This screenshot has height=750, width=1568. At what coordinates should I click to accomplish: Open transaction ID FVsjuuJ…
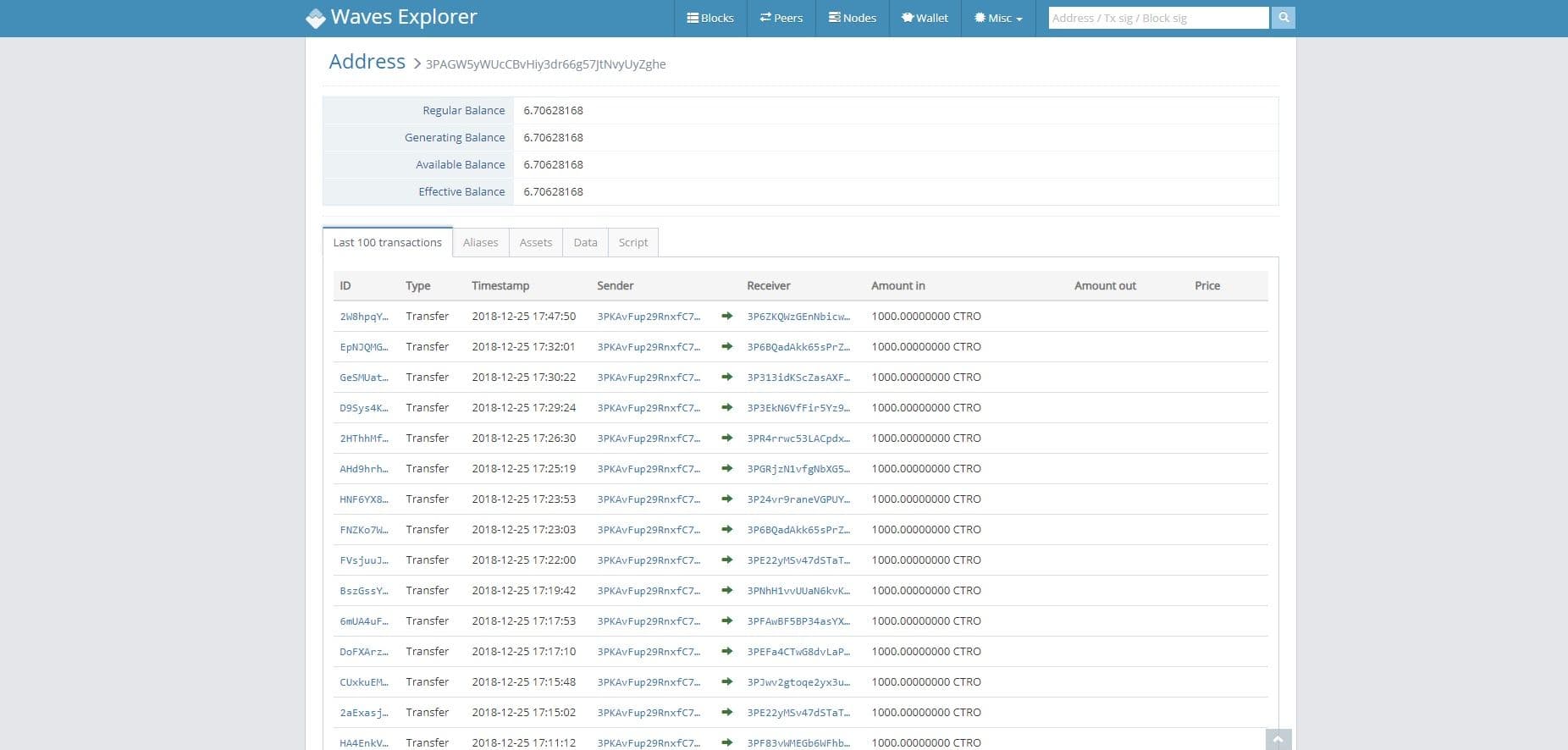364,560
